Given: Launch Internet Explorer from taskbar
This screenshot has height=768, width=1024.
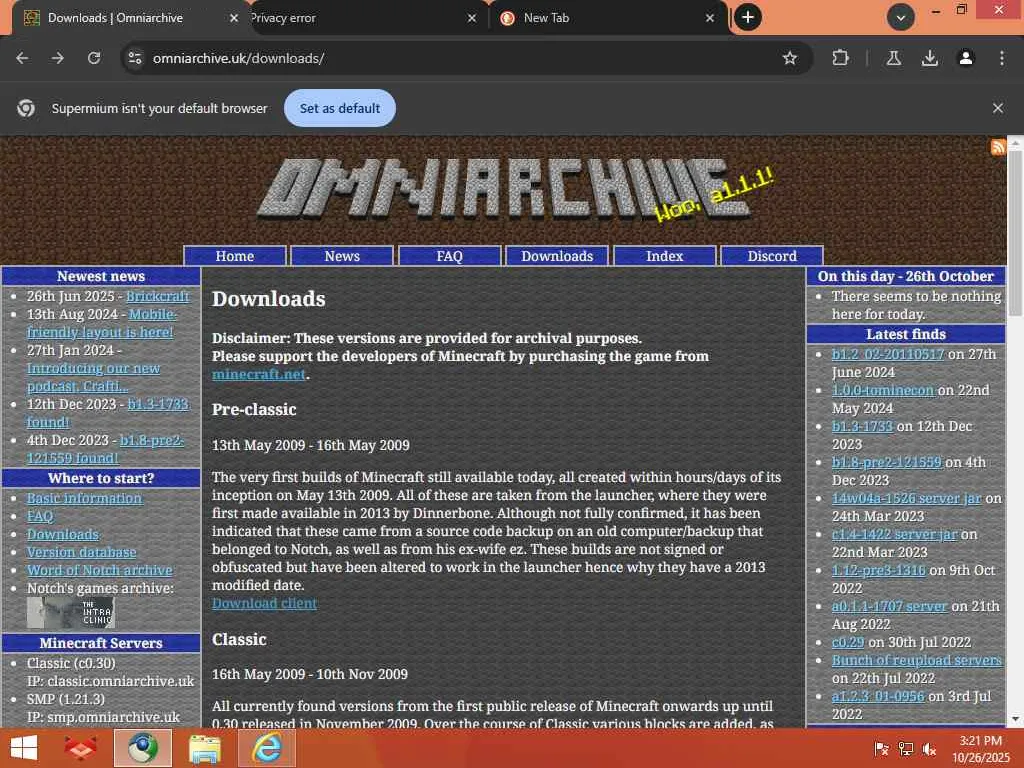Looking at the screenshot, I should click(266, 748).
